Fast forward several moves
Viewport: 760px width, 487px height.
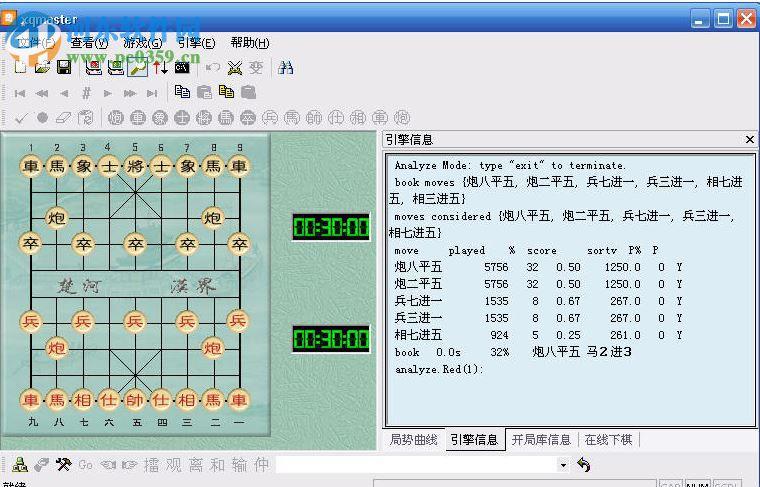(130, 93)
